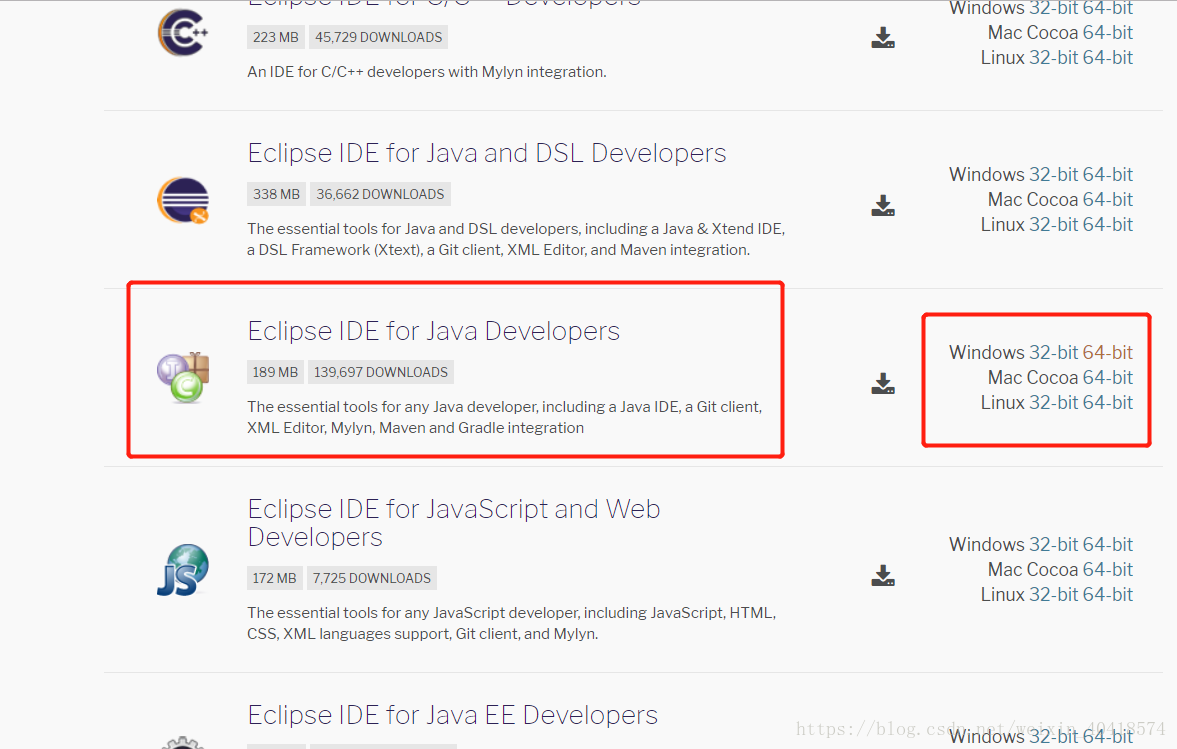Choose Windows 64-bit for JavaScript and Web Developers

(1107, 545)
